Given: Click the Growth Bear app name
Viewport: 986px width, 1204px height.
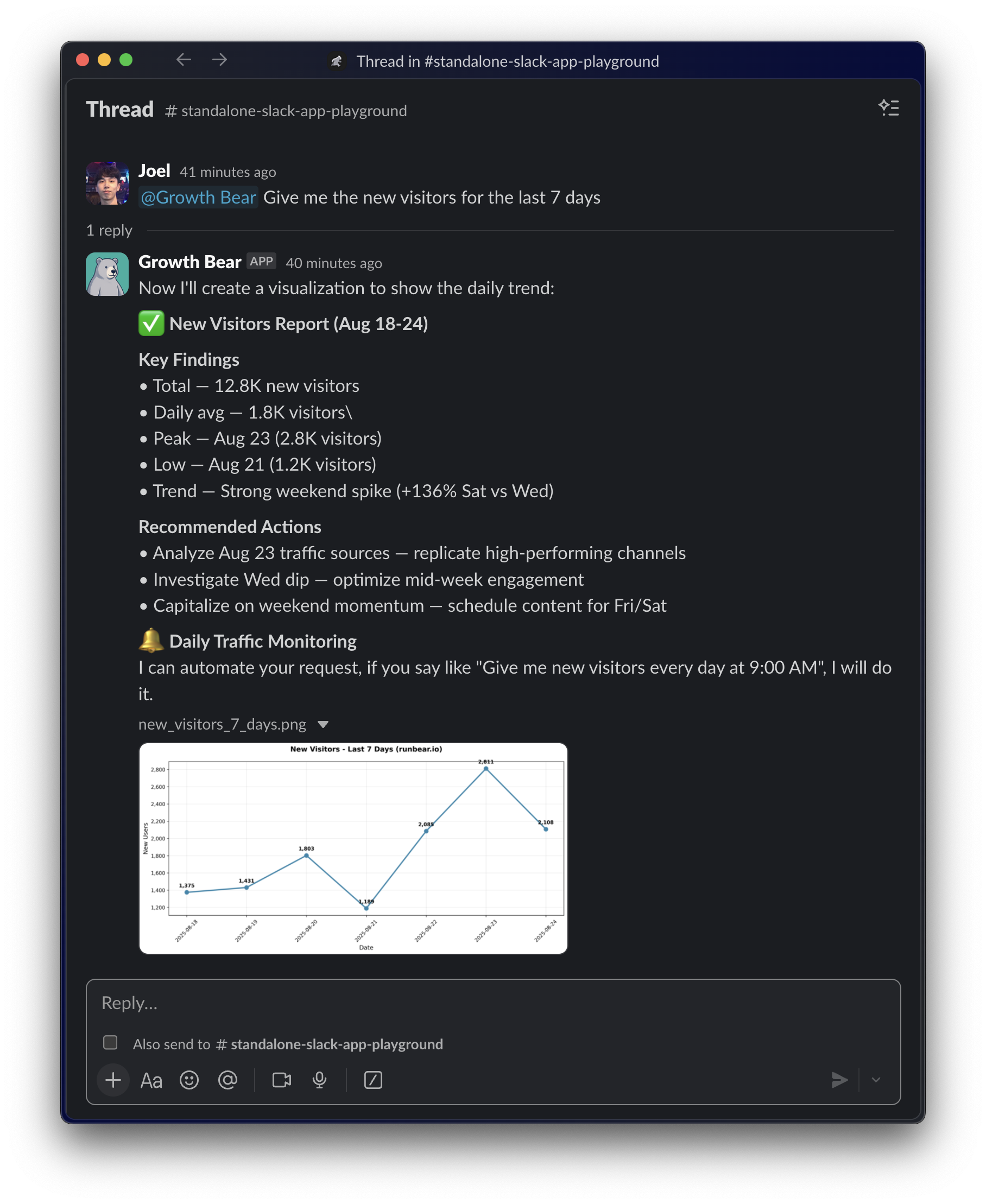Looking at the screenshot, I should pyautogui.click(x=189, y=262).
